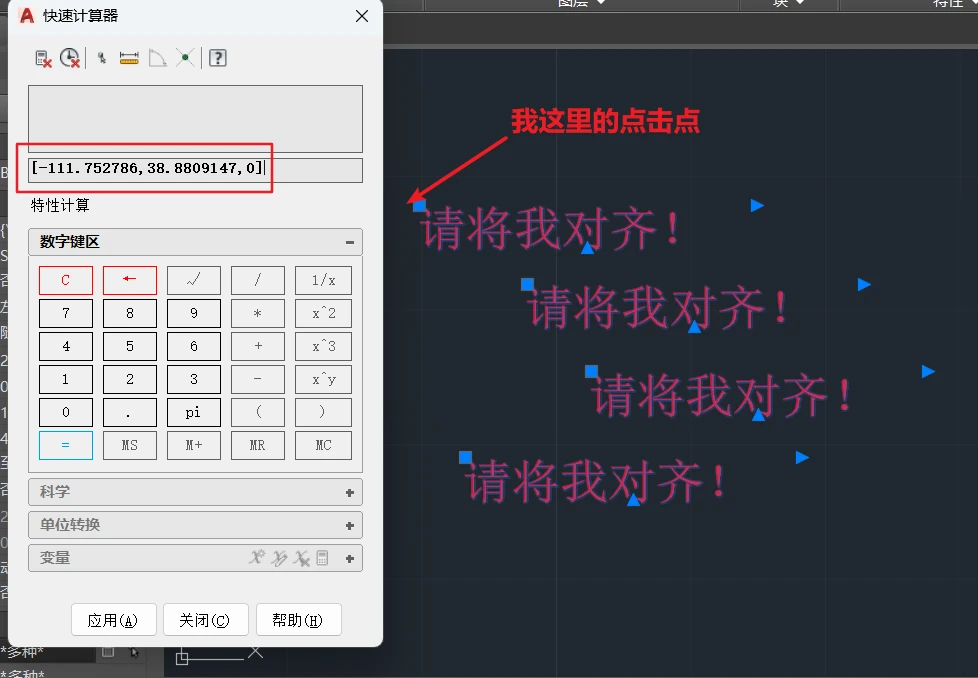Click the blue equals = button
Image resolution: width=978 pixels, height=678 pixels.
pyautogui.click(x=65, y=445)
